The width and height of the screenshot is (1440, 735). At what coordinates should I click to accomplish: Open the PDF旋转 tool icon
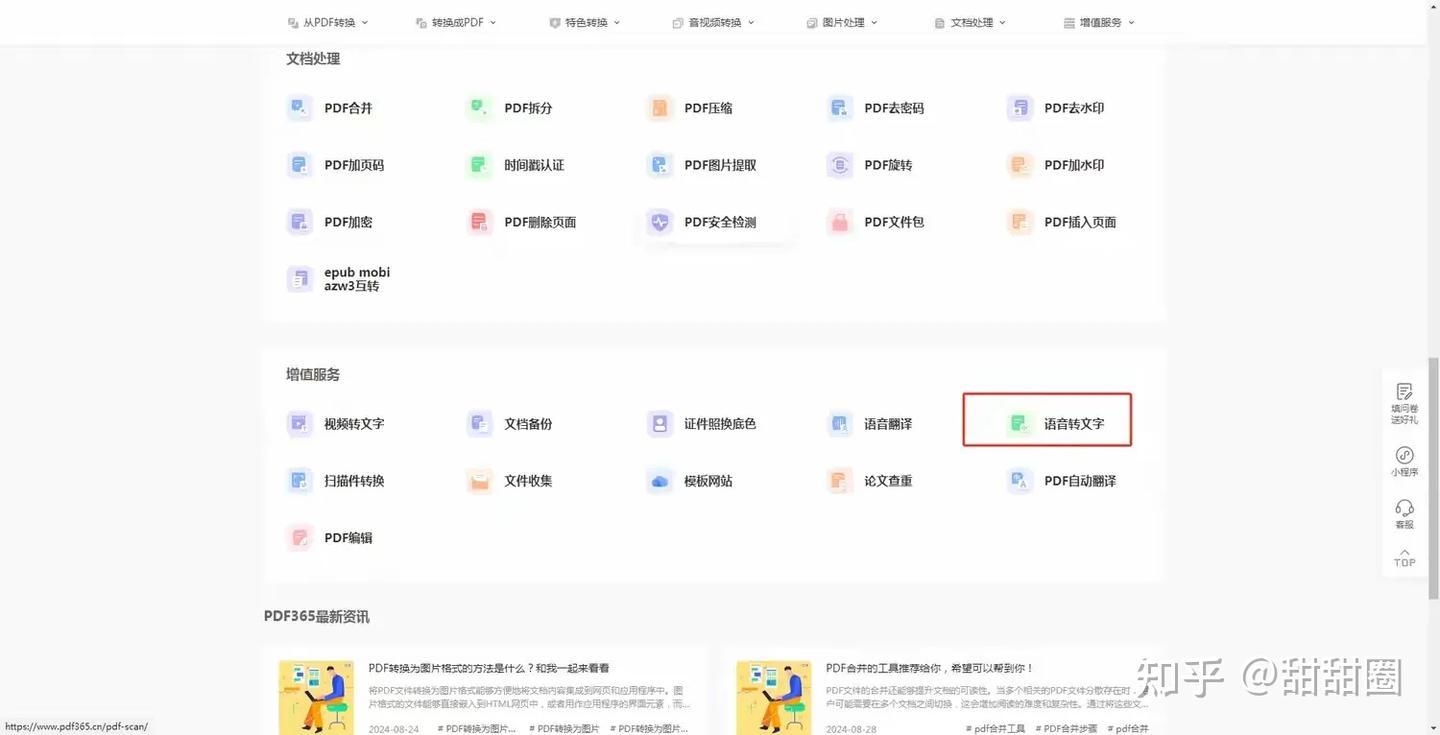point(840,165)
